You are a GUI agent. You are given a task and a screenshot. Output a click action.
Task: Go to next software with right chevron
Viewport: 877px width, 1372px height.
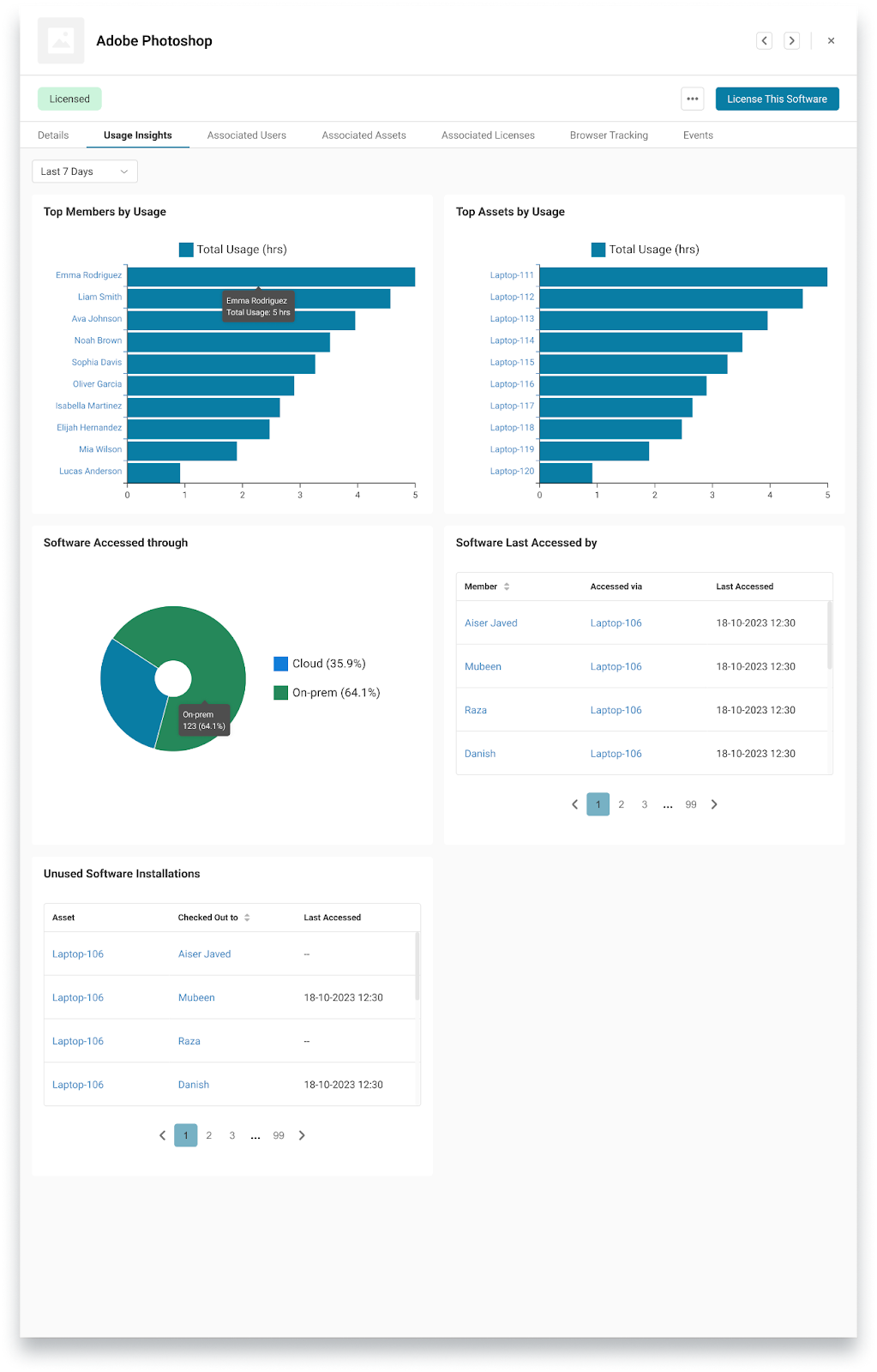click(x=791, y=40)
